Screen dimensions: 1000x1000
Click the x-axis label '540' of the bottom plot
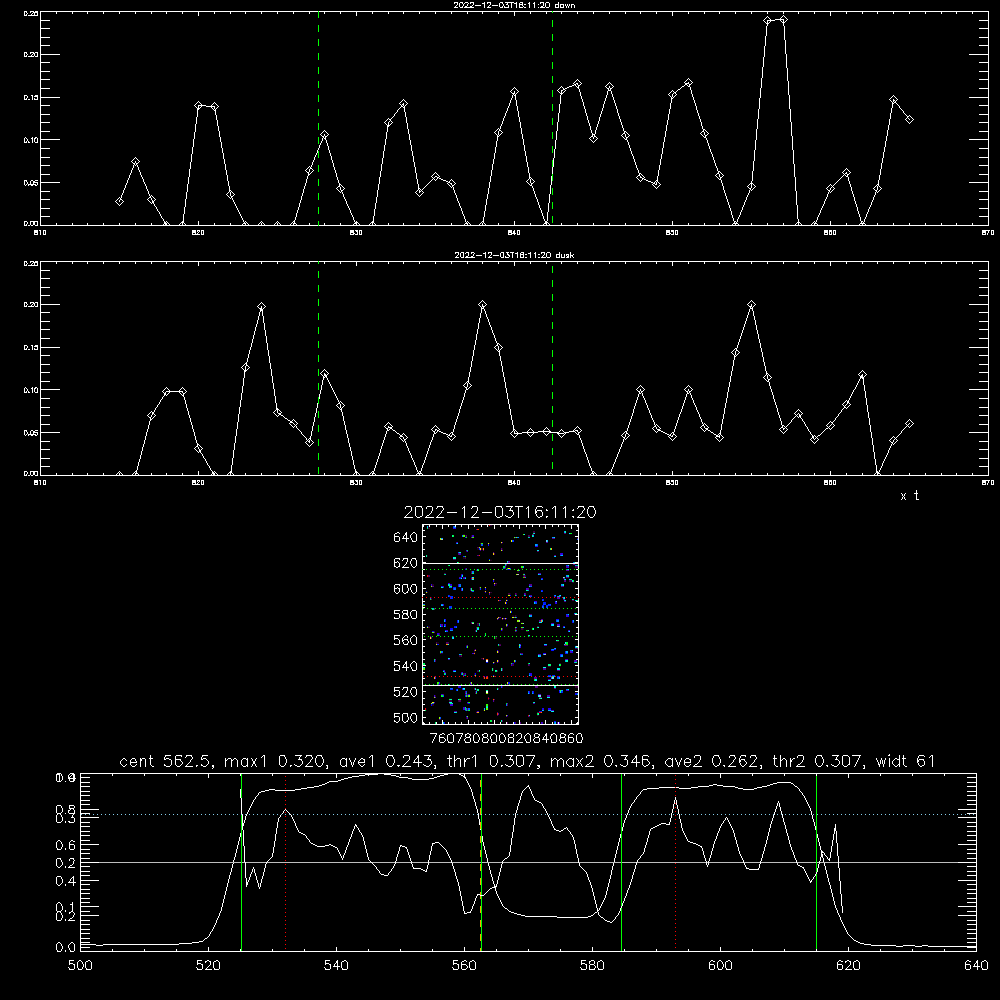pyautogui.click(x=336, y=966)
